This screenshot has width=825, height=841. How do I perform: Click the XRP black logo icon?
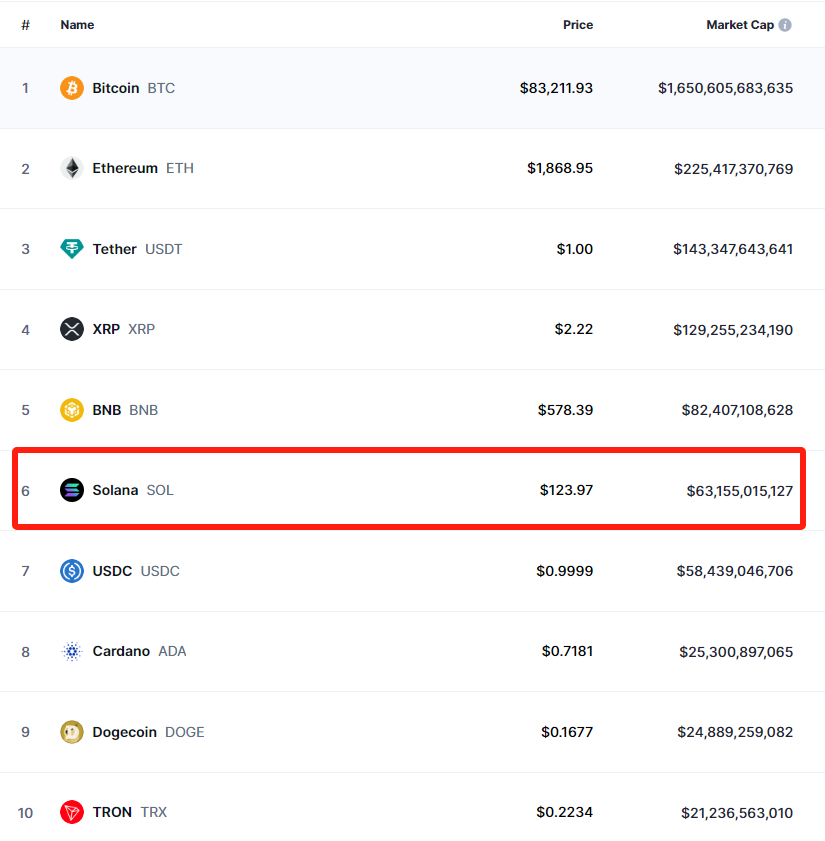point(72,329)
